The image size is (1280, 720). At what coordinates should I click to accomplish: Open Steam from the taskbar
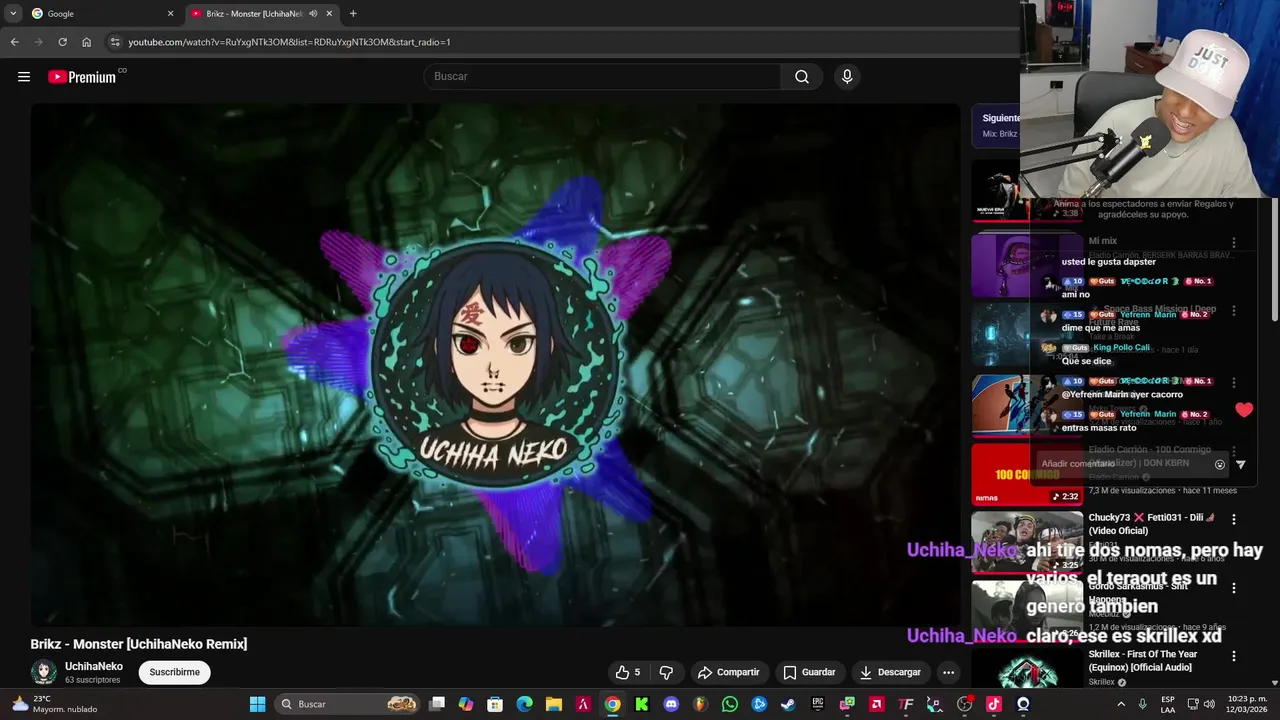(x=788, y=704)
